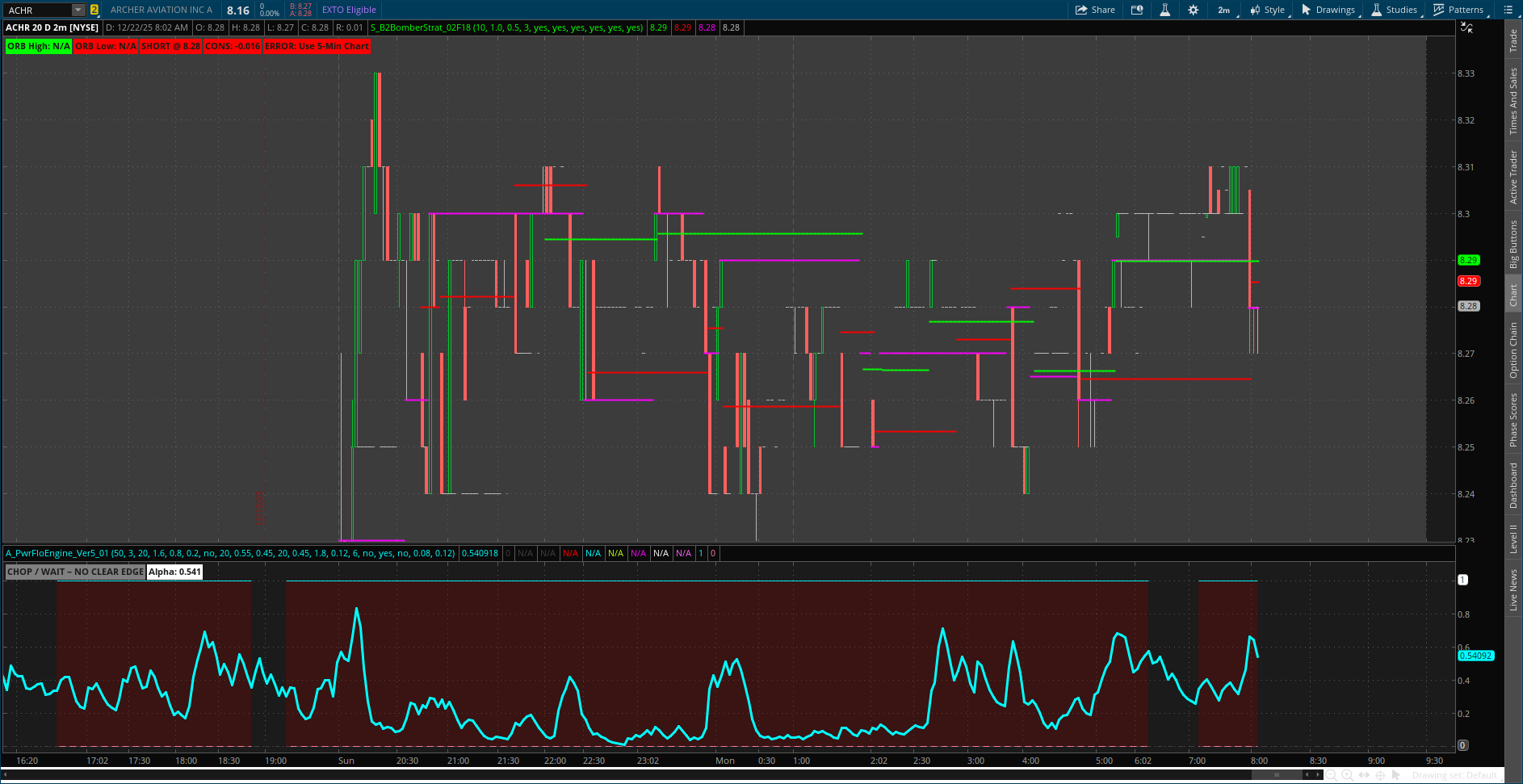Click the chart alert icon beside Share

pos(1137,10)
